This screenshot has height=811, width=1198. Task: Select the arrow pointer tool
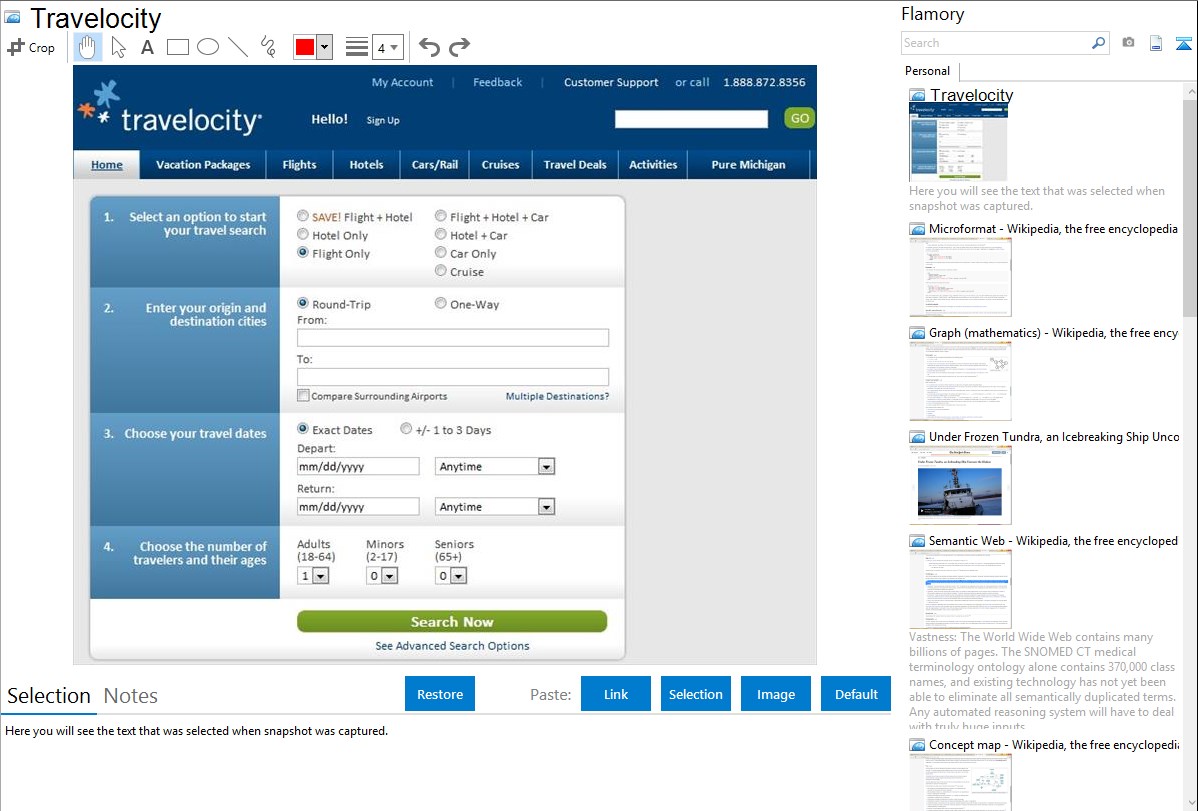[x=118, y=47]
